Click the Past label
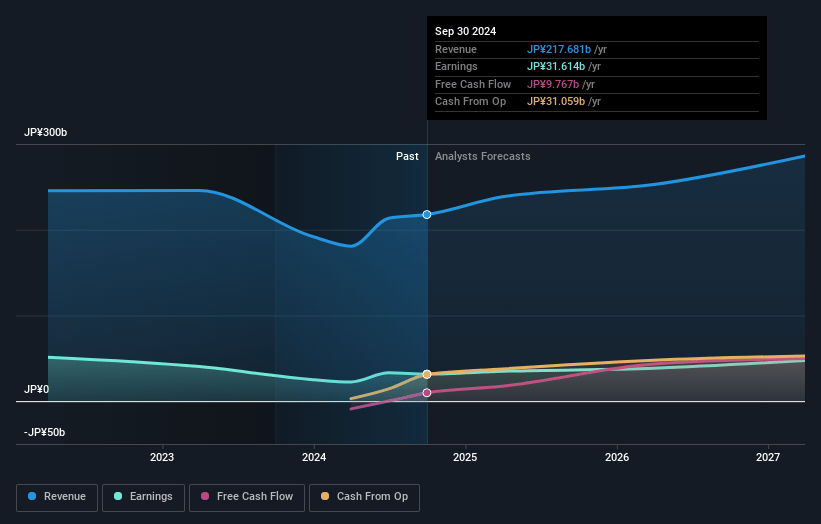 (407, 157)
